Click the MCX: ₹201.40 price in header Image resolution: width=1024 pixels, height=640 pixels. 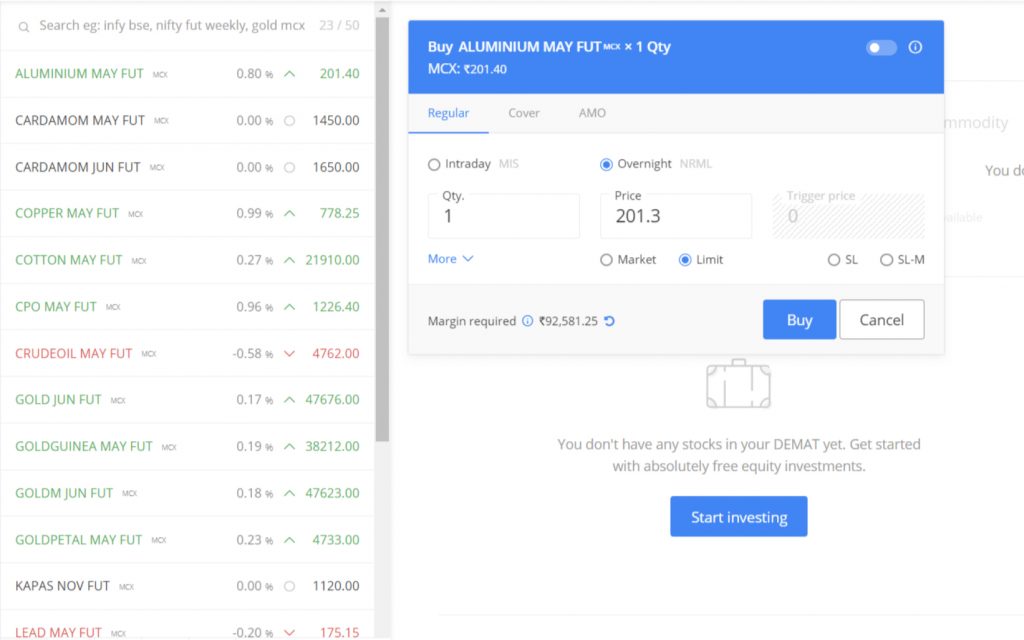point(467,69)
